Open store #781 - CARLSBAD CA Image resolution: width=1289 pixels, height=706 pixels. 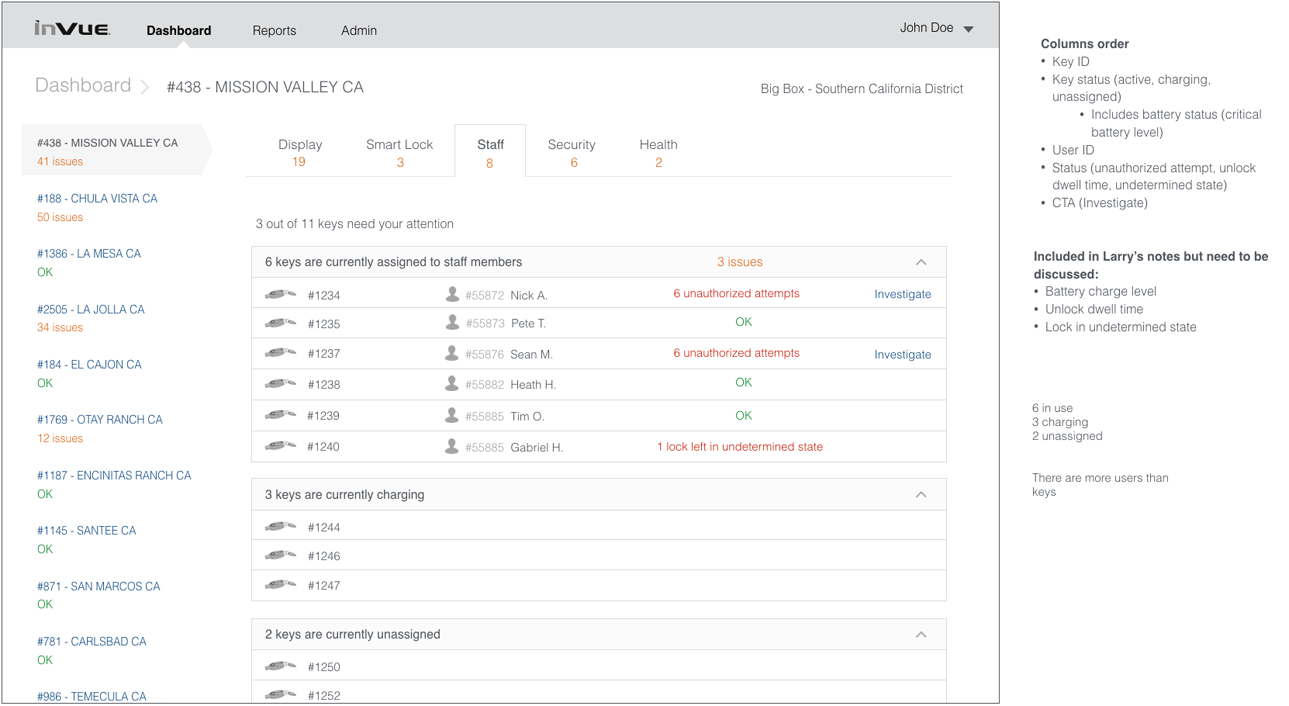92,642
